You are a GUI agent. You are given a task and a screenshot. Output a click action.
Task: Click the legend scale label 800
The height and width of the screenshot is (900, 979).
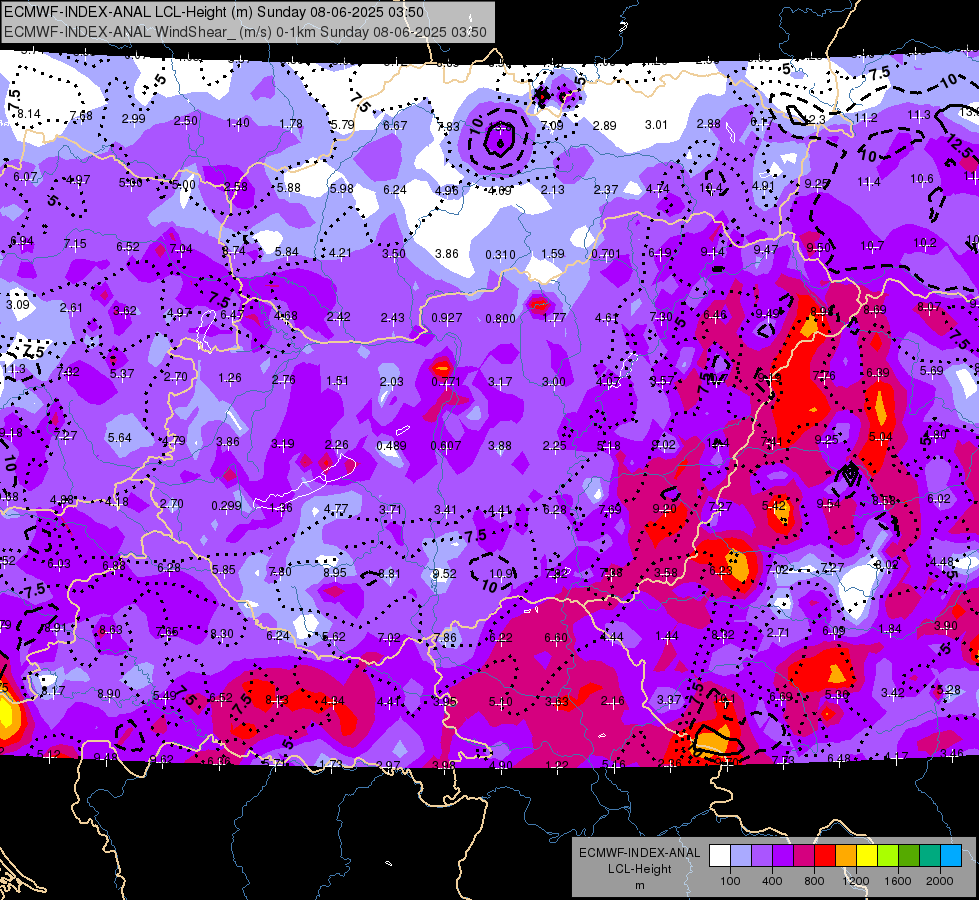(814, 881)
